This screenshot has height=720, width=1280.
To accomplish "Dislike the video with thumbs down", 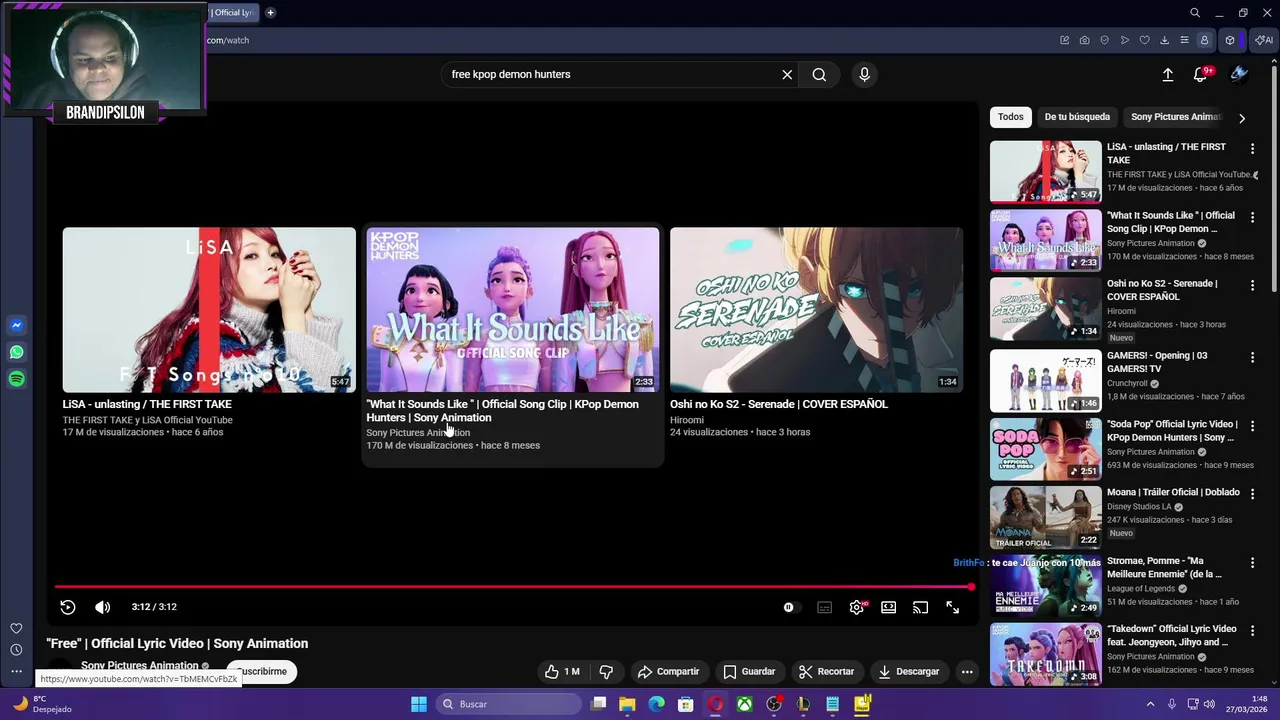I will pyautogui.click(x=606, y=672).
